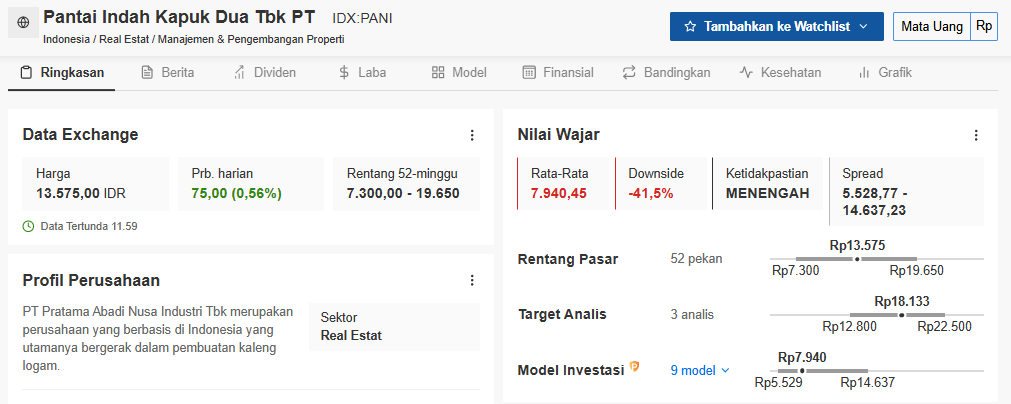Open Nilai Wajar three-dot menu
This screenshot has height=404, width=1011.
pyautogui.click(x=976, y=135)
